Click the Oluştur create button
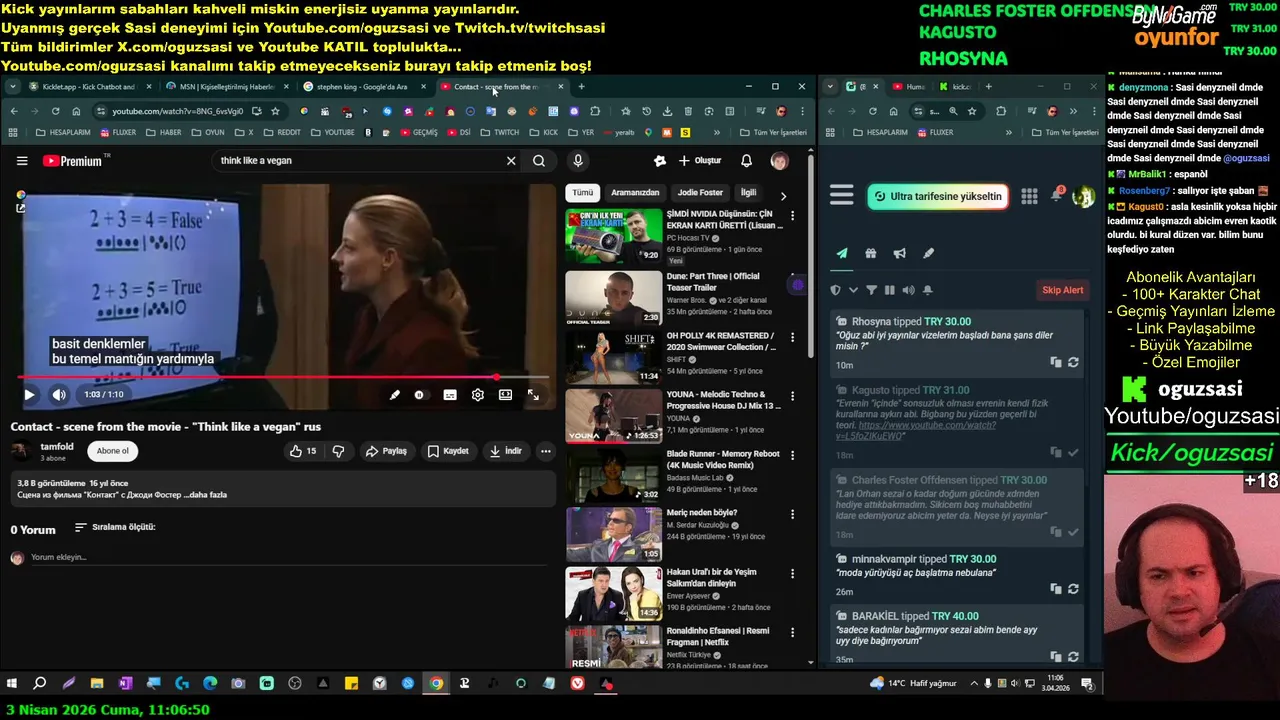The image size is (1280, 720). (700, 160)
